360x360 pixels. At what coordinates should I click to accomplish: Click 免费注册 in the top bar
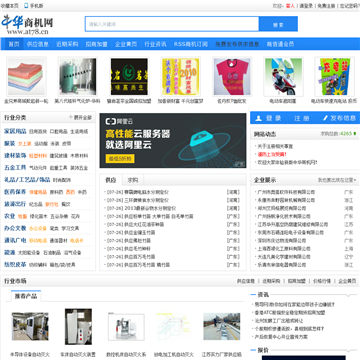point(326,6)
